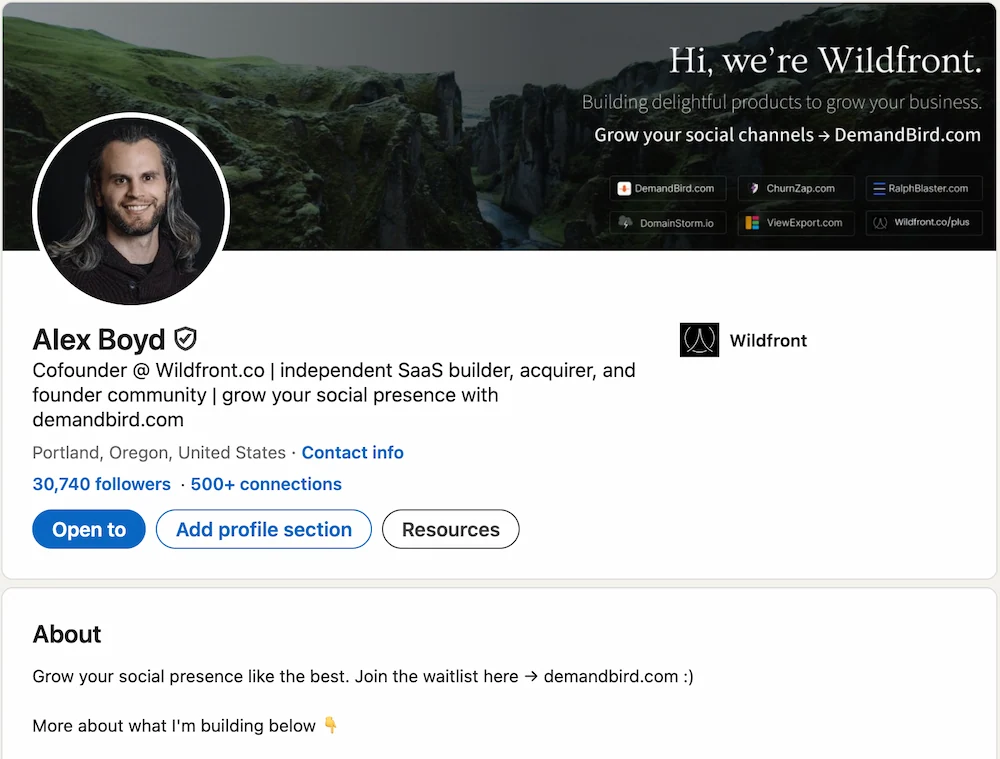Image resolution: width=1000 pixels, height=759 pixels.
Task: Click the ViewExport.com badge
Action: [x=795, y=222]
